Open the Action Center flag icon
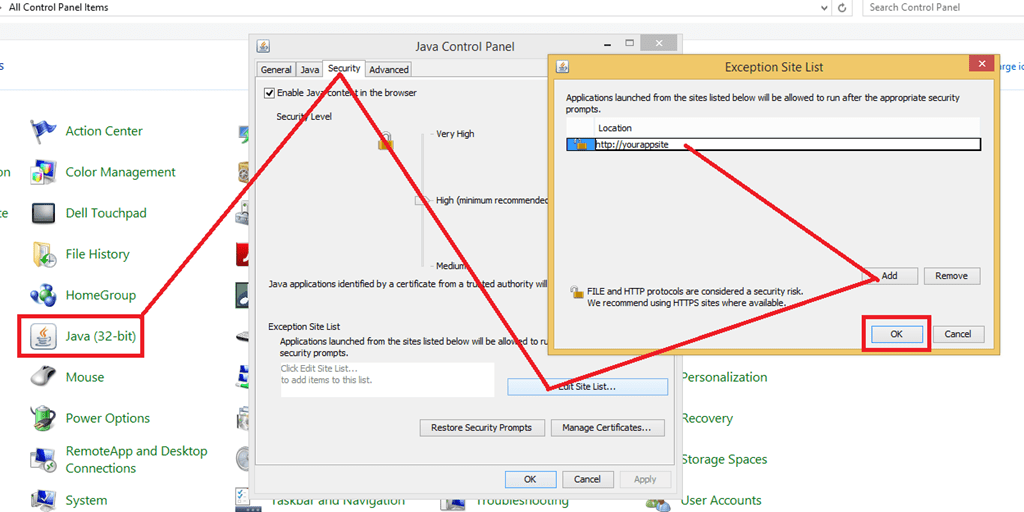 point(44,131)
